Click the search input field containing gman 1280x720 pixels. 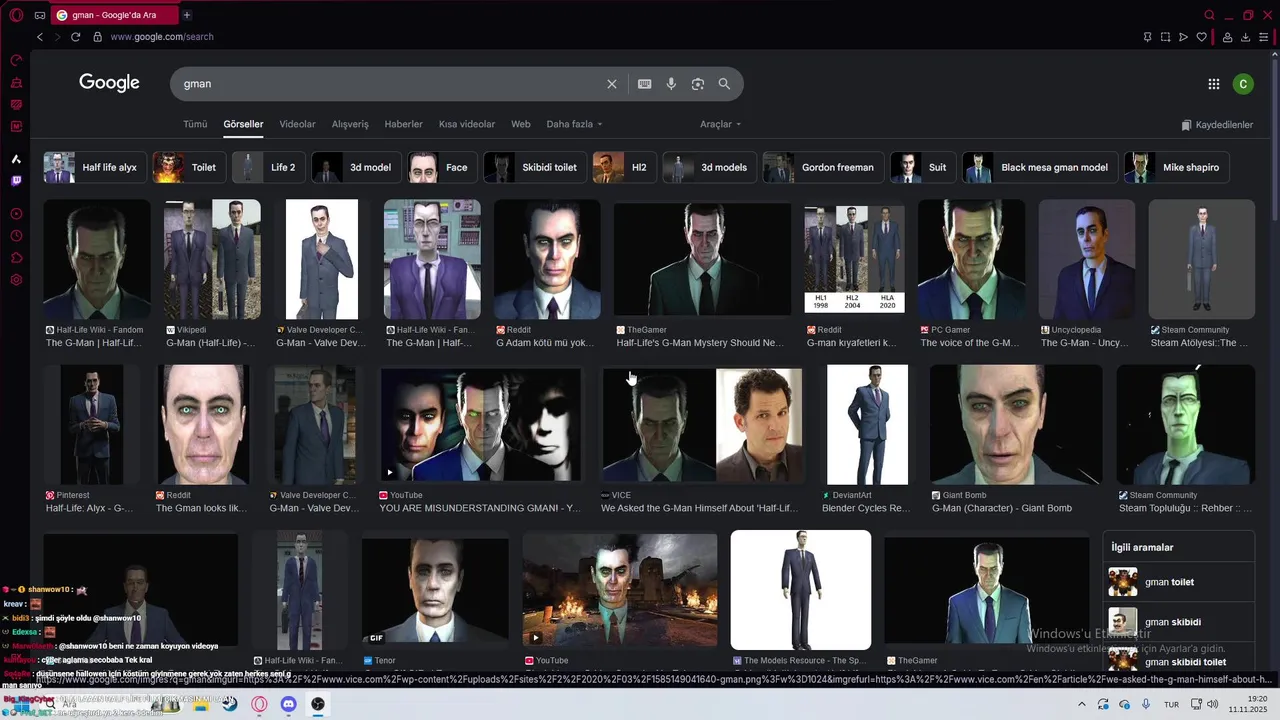tap(390, 84)
